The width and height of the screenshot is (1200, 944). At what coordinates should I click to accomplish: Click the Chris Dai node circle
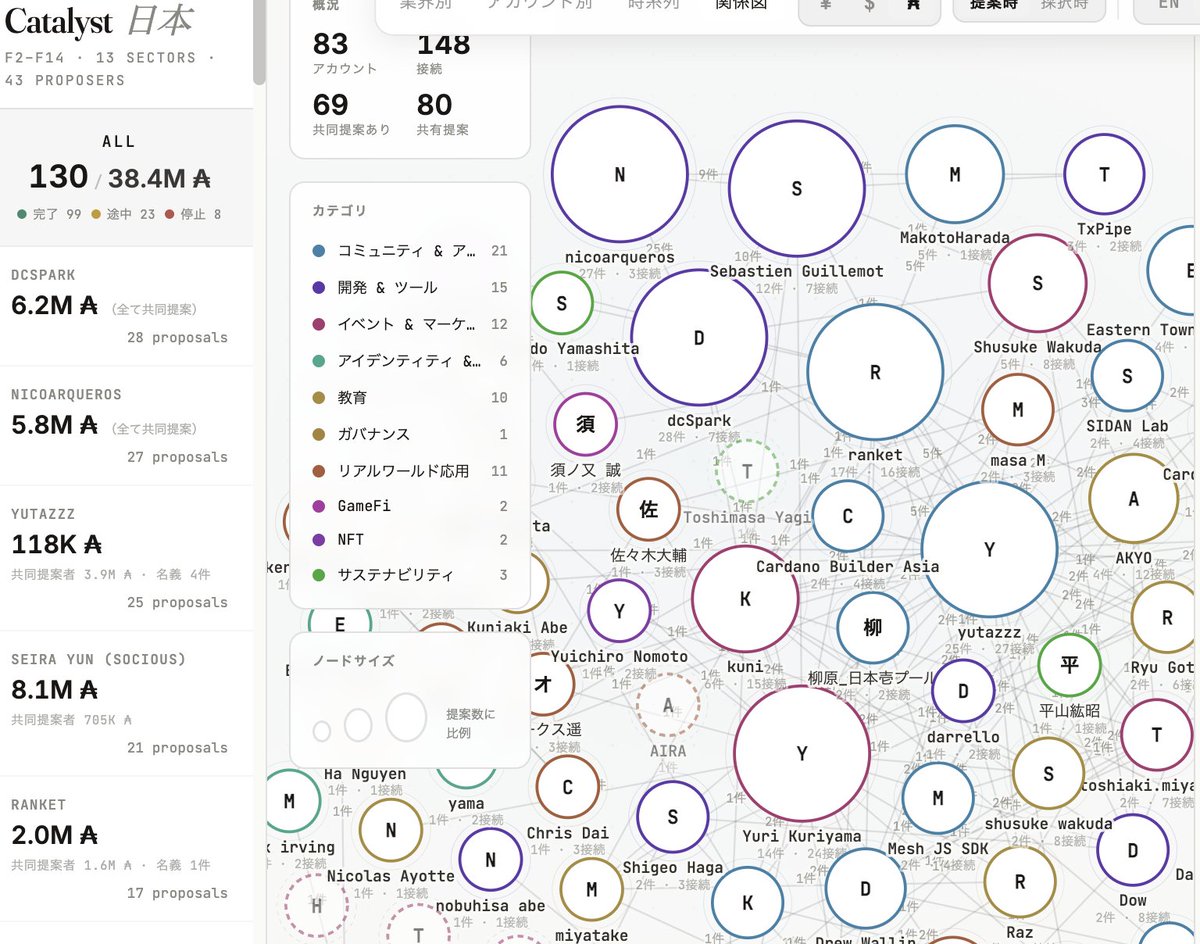(567, 786)
